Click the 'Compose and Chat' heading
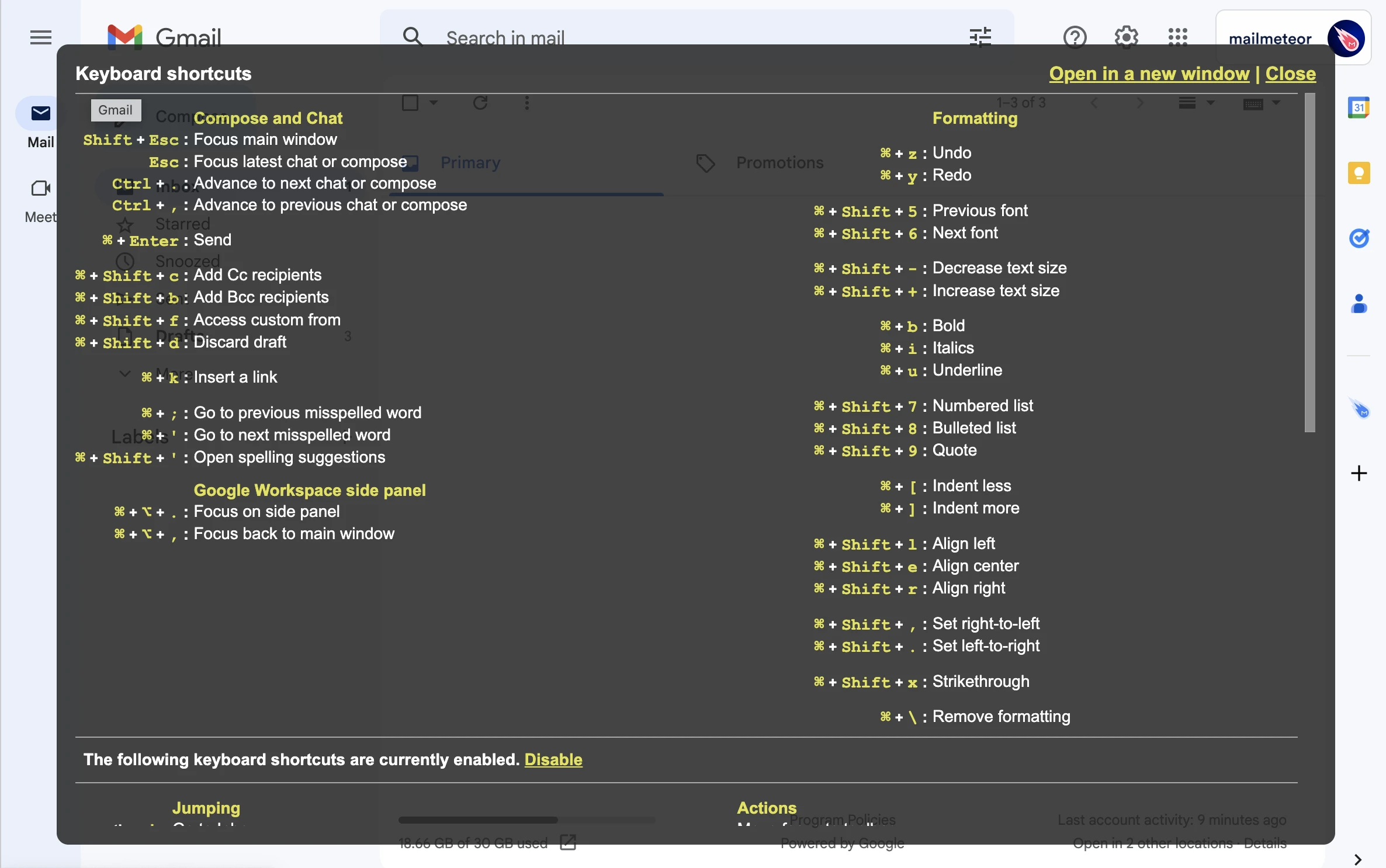 (x=268, y=118)
